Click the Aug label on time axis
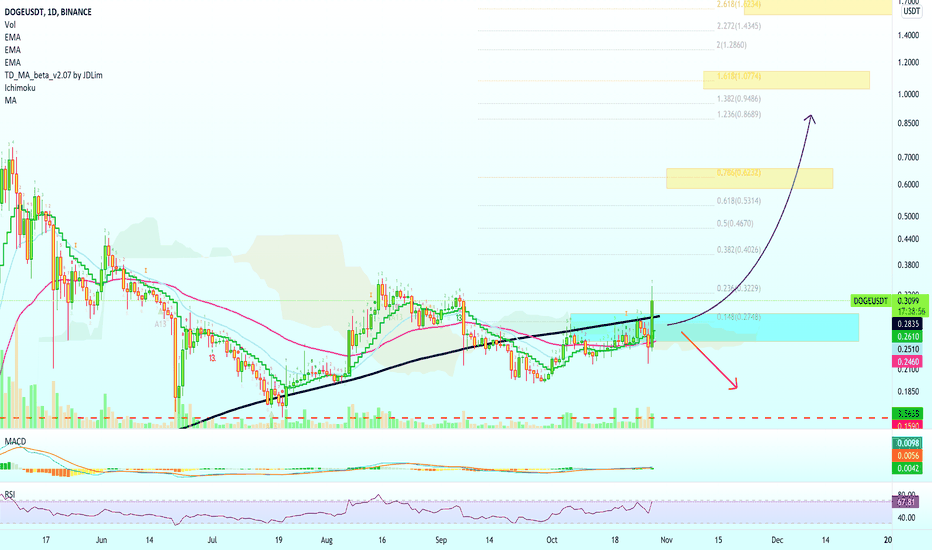This screenshot has width=932, height=550. [x=326, y=540]
